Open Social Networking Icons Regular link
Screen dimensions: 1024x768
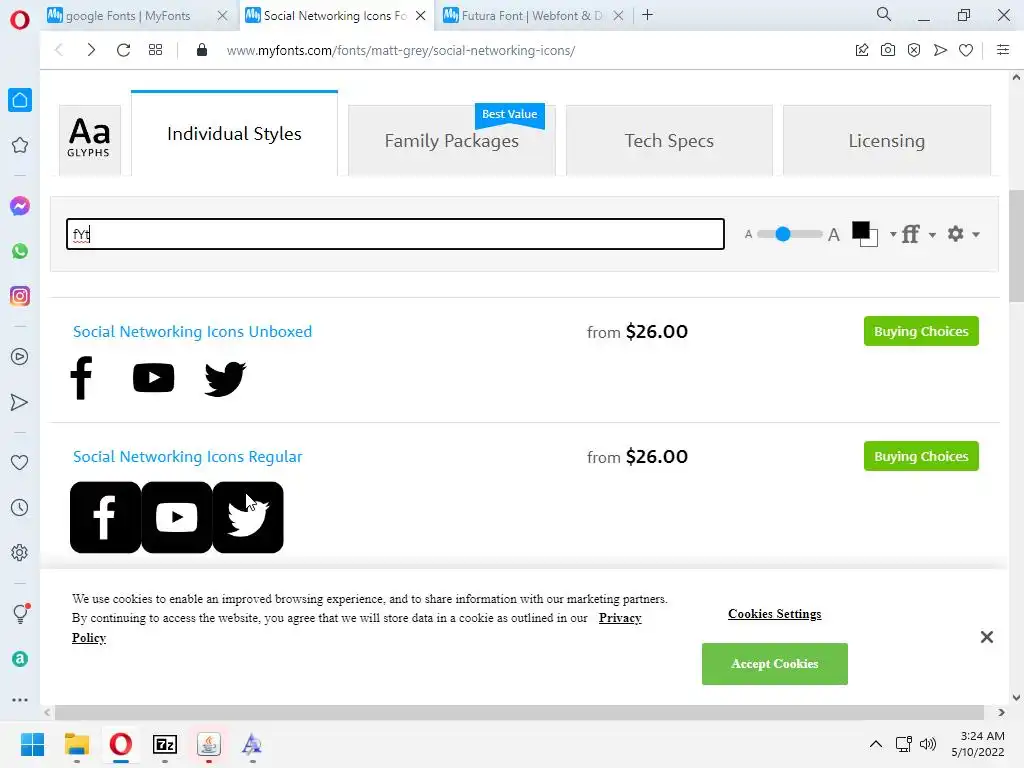(x=187, y=456)
